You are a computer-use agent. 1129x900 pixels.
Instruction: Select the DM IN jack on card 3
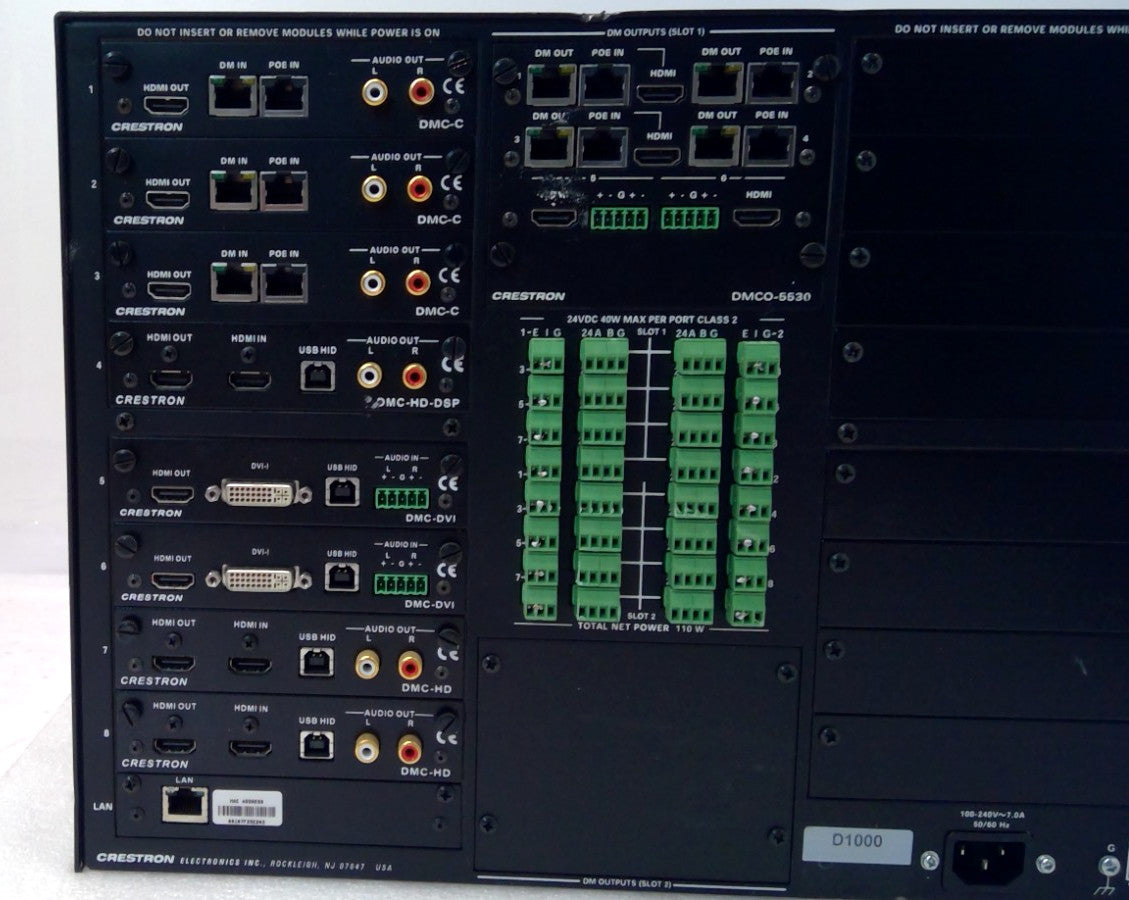tap(234, 282)
